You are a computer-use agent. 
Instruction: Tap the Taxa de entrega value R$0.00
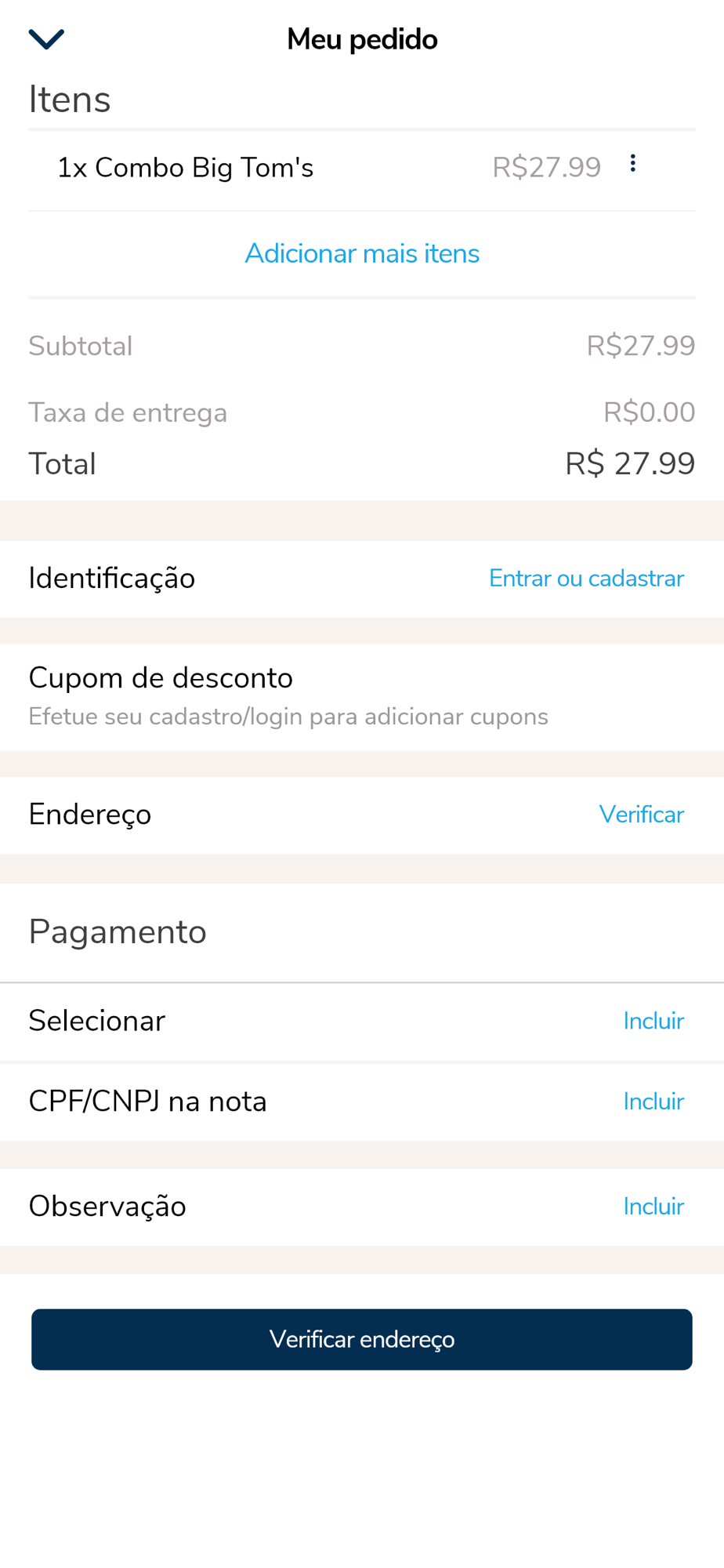pos(650,412)
